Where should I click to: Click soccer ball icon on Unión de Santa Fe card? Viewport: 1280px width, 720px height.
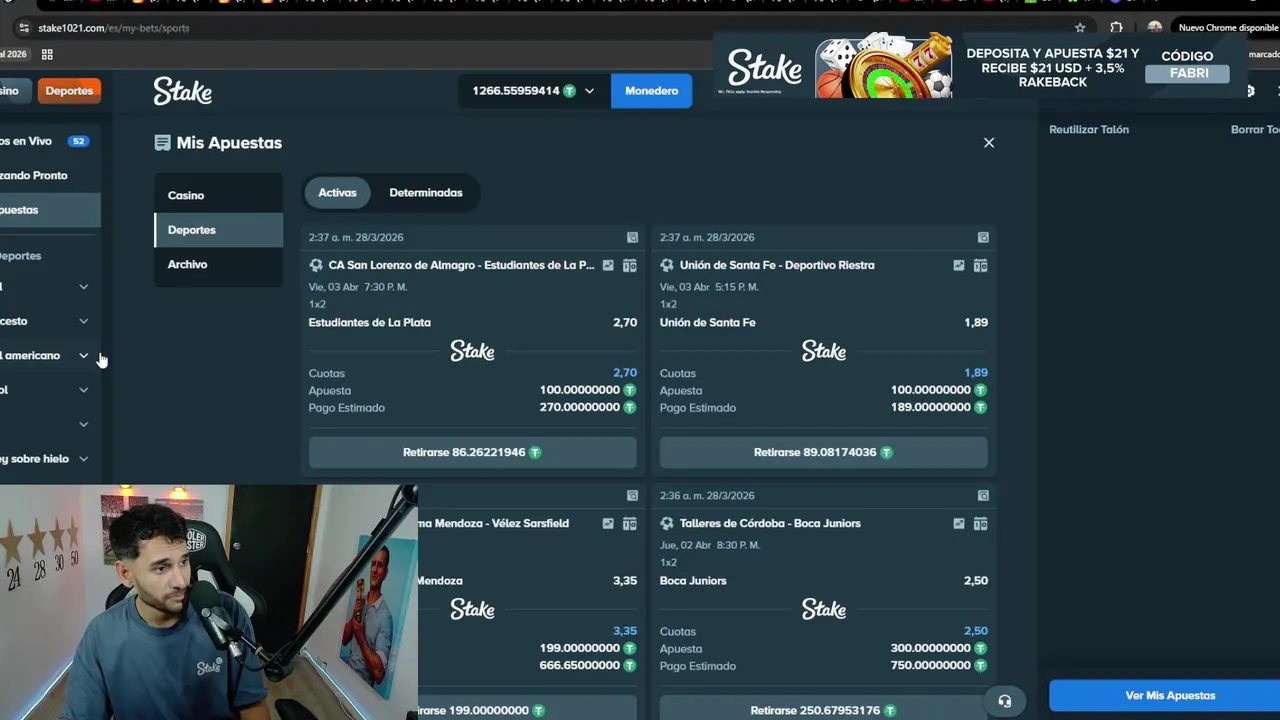(x=667, y=266)
